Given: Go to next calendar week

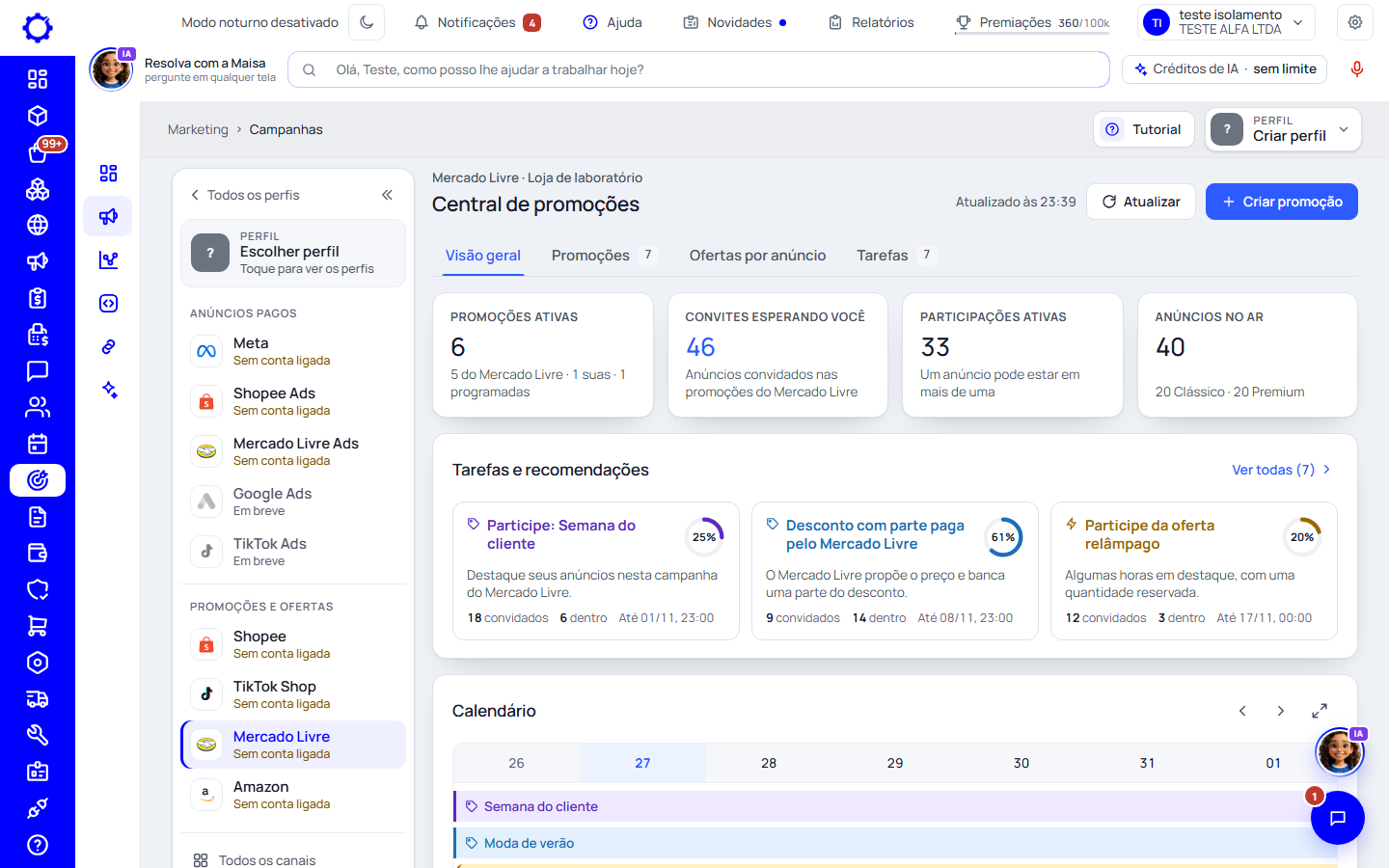Looking at the screenshot, I should click(1281, 711).
